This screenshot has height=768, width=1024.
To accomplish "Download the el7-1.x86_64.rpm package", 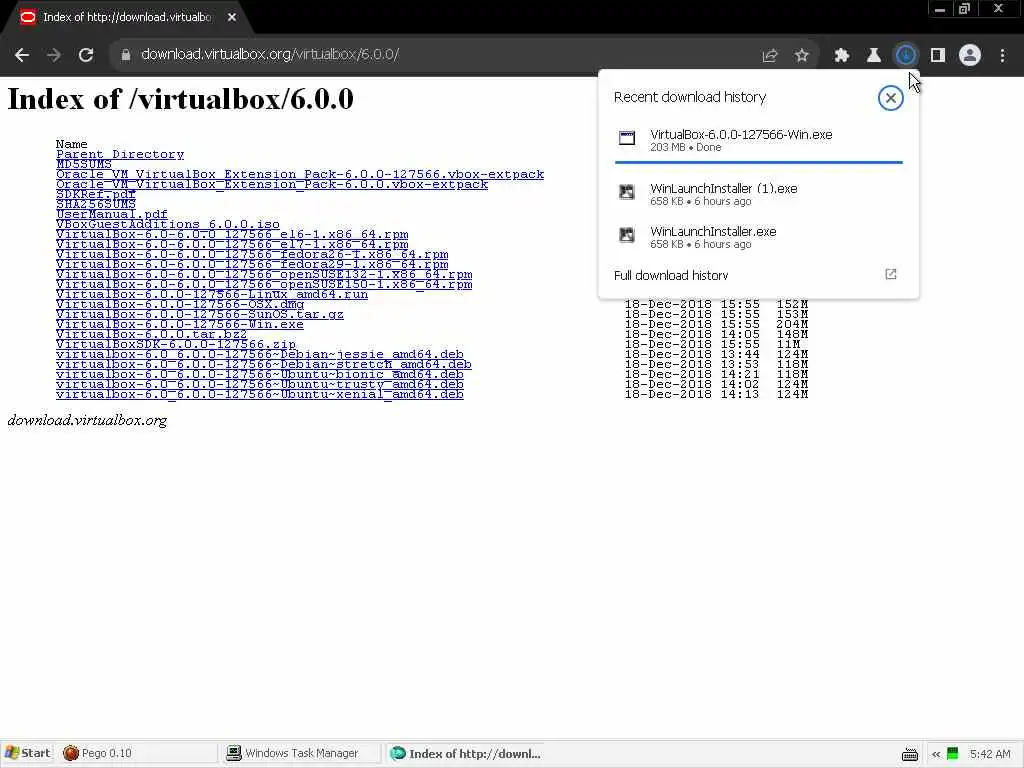I will (x=232, y=244).
